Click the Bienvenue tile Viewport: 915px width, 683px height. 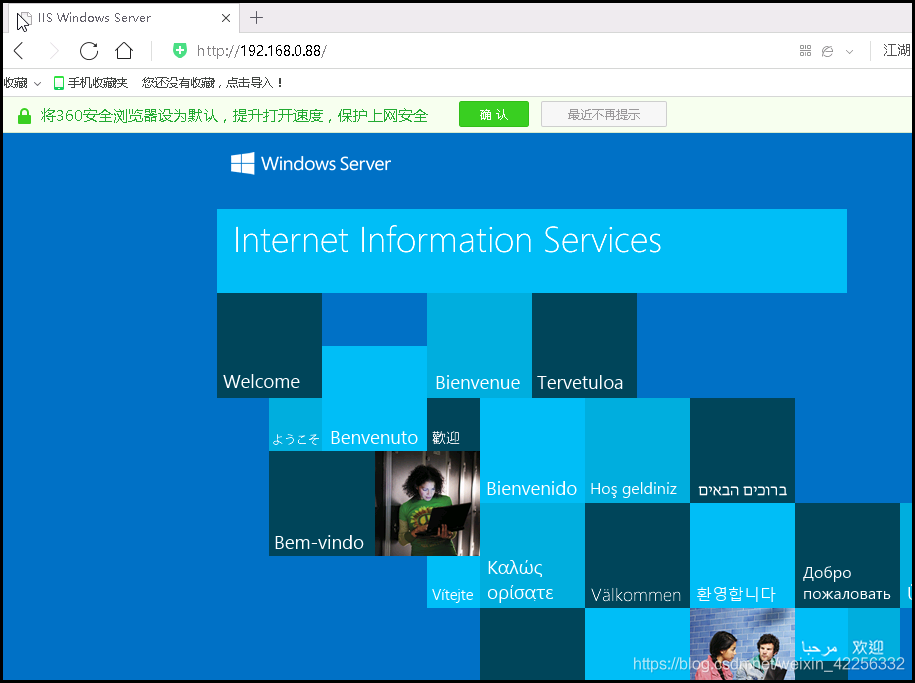pyautogui.click(x=479, y=346)
